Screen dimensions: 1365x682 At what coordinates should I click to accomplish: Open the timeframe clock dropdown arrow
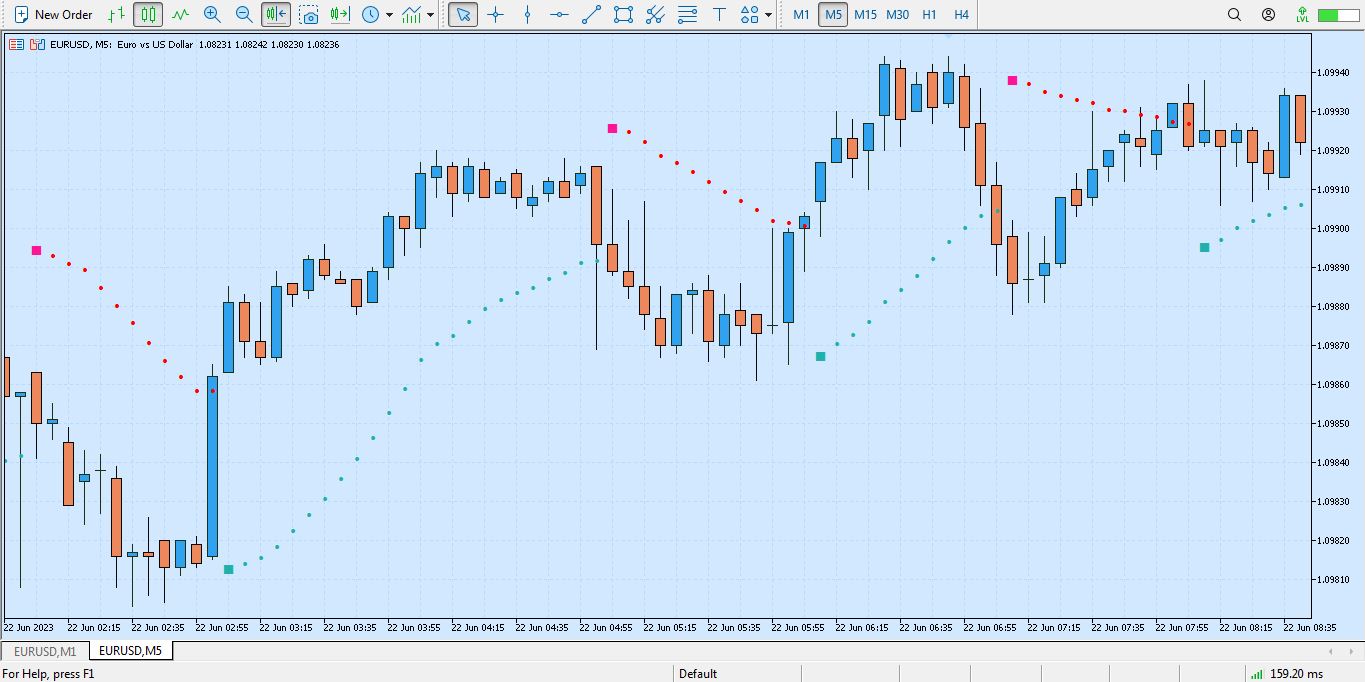click(x=388, y=15)
